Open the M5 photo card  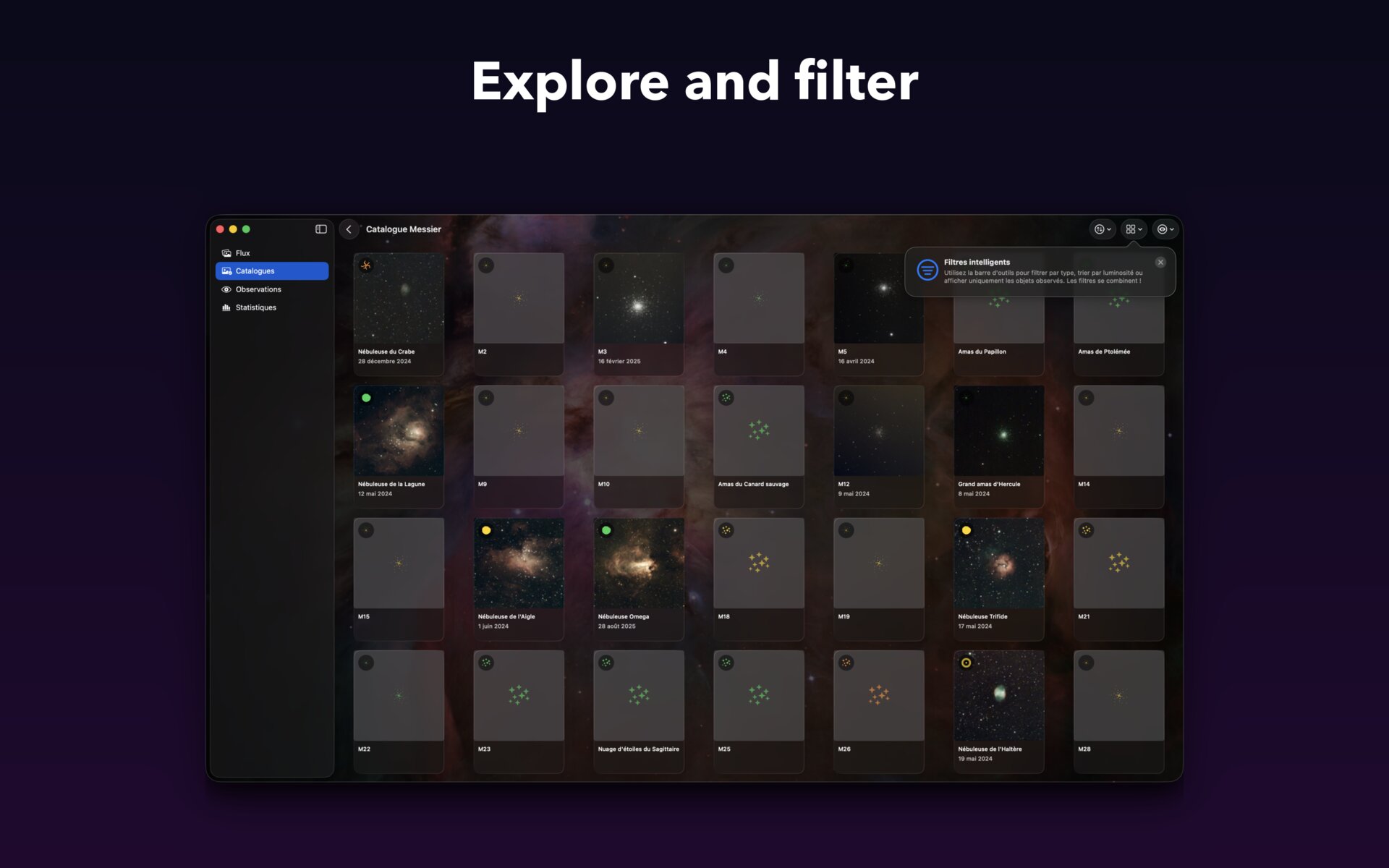coord(879,314)
